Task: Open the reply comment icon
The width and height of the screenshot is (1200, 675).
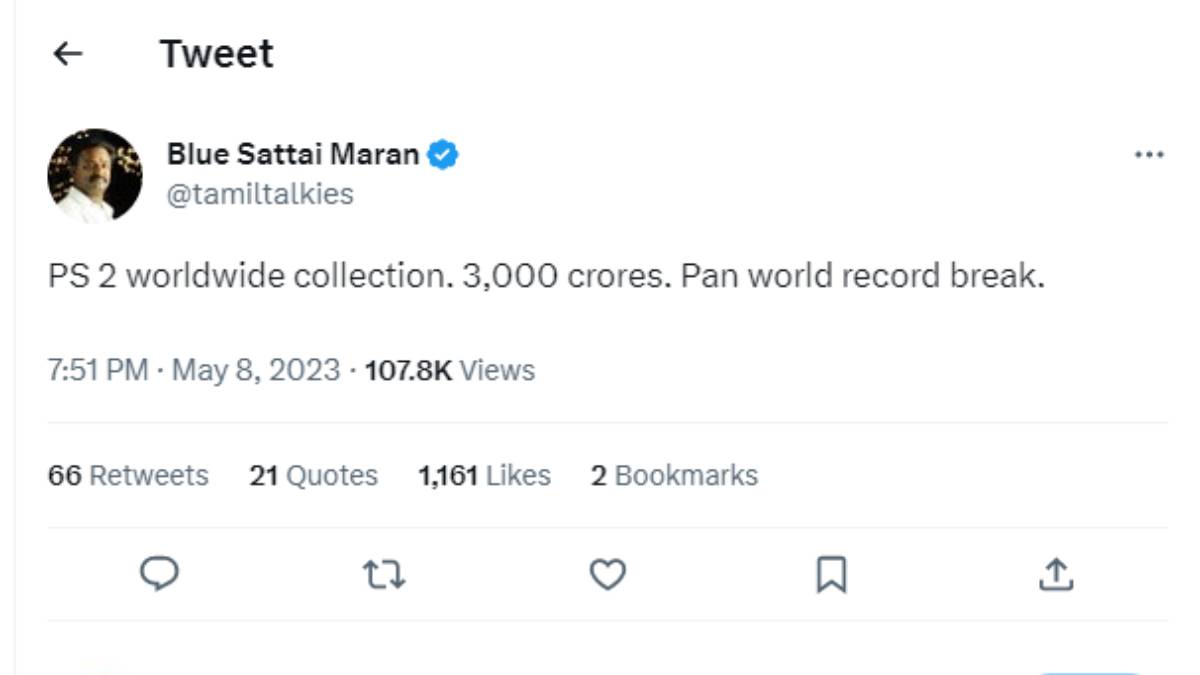Action: click(x=160, y=574)
